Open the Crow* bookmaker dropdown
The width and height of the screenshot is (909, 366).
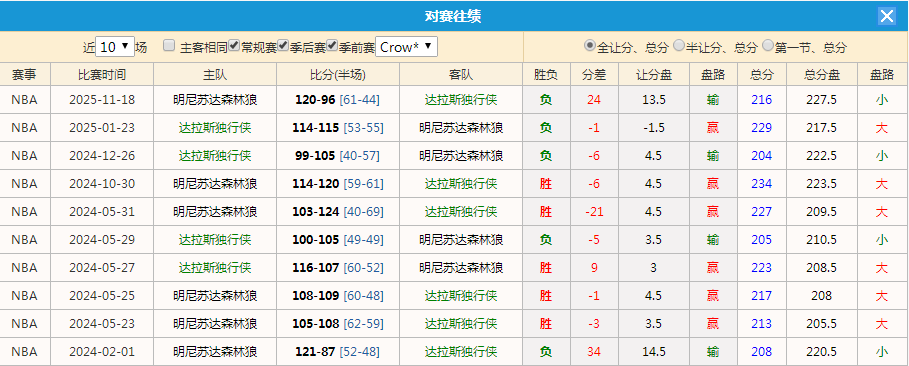coord(406,47)
